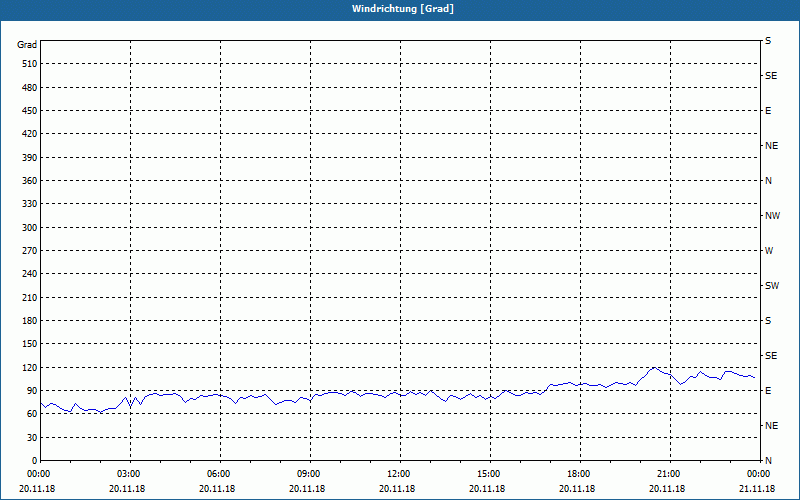Click the chart title 'Windrichtung [Grad]'

[403, 9]
